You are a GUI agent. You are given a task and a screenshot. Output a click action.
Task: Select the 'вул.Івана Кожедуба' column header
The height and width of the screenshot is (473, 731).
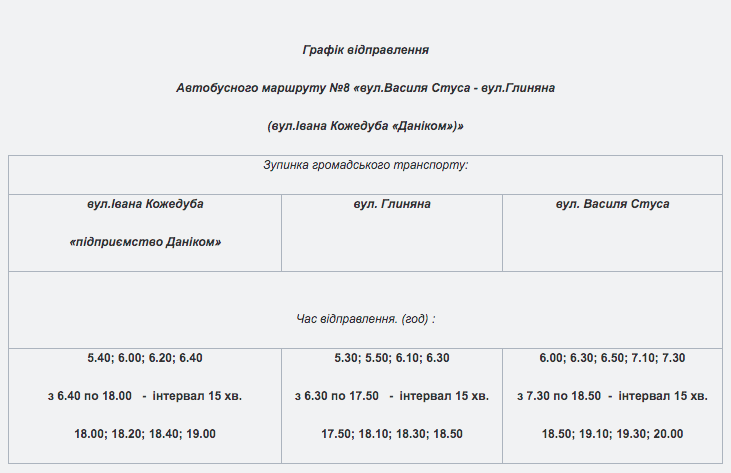click(x=145, y=204)
